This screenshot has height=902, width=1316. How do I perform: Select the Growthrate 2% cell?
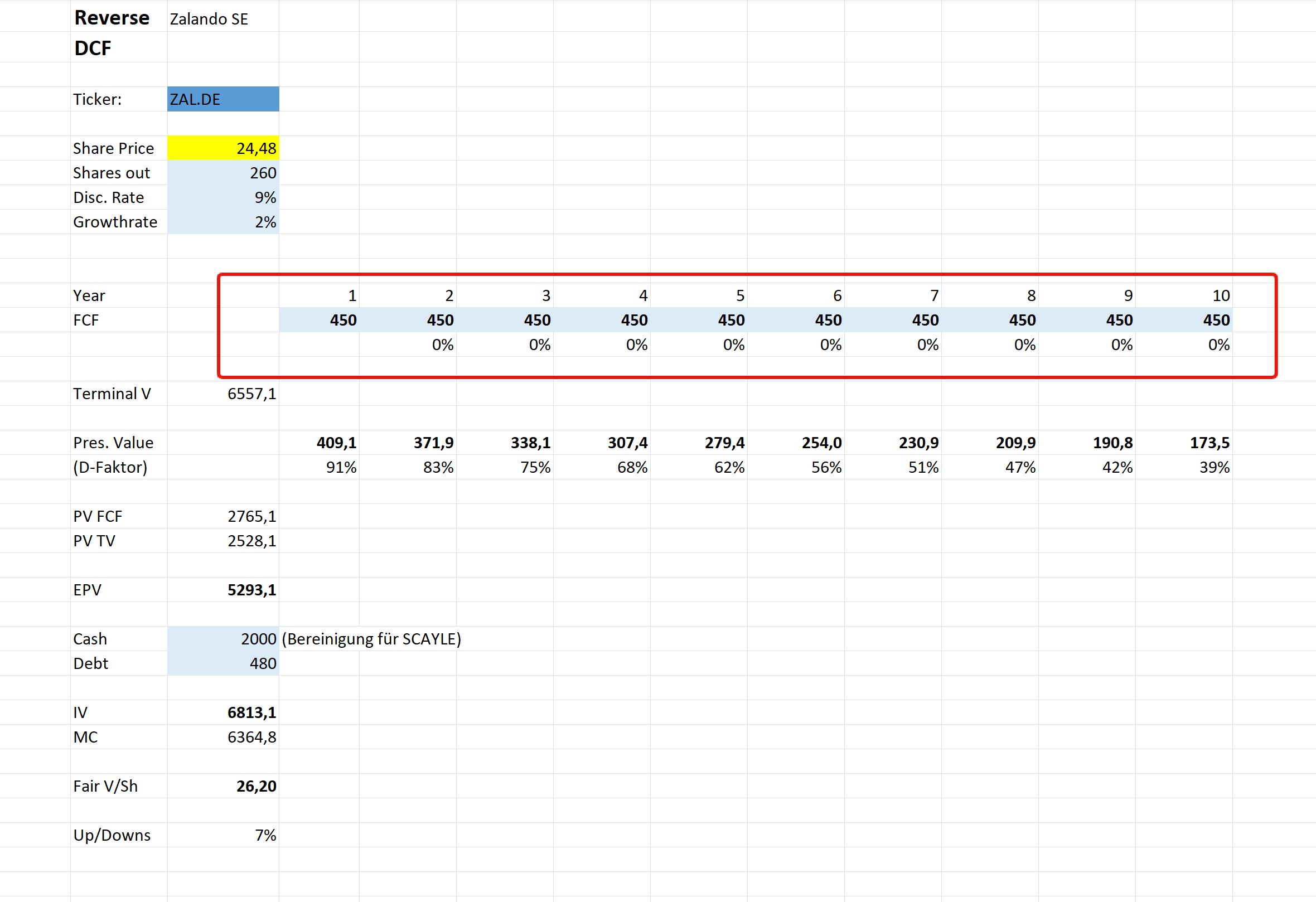[222, 222]
